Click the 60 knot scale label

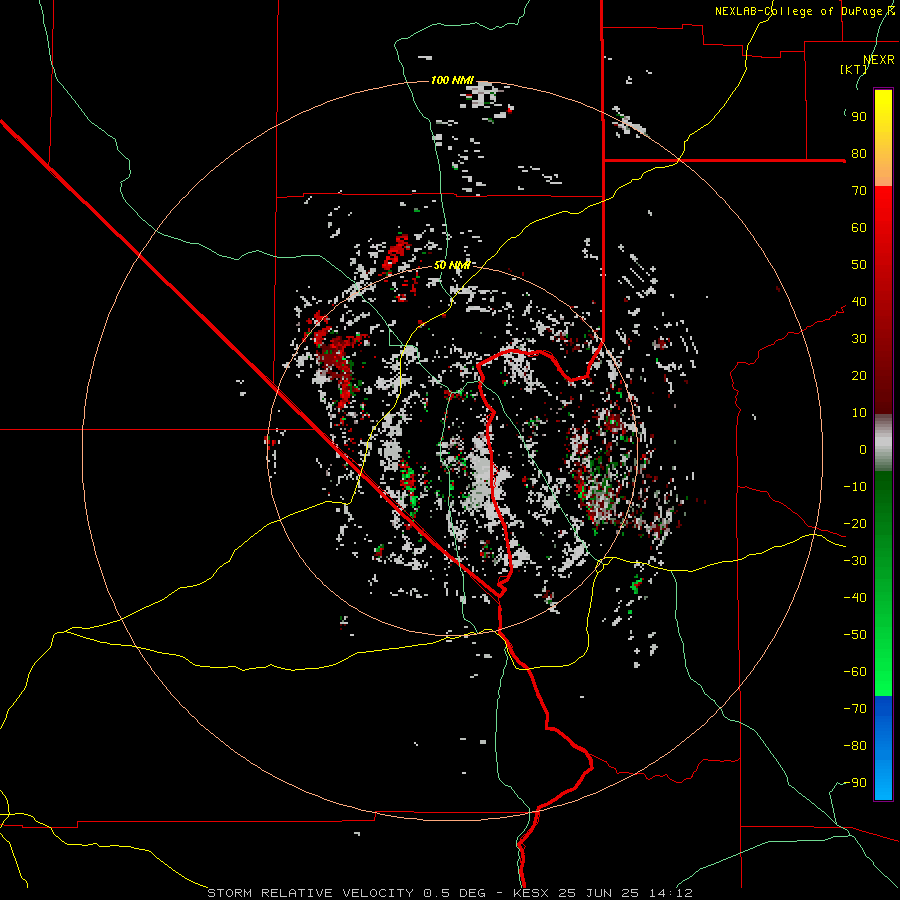coord(859,228)
